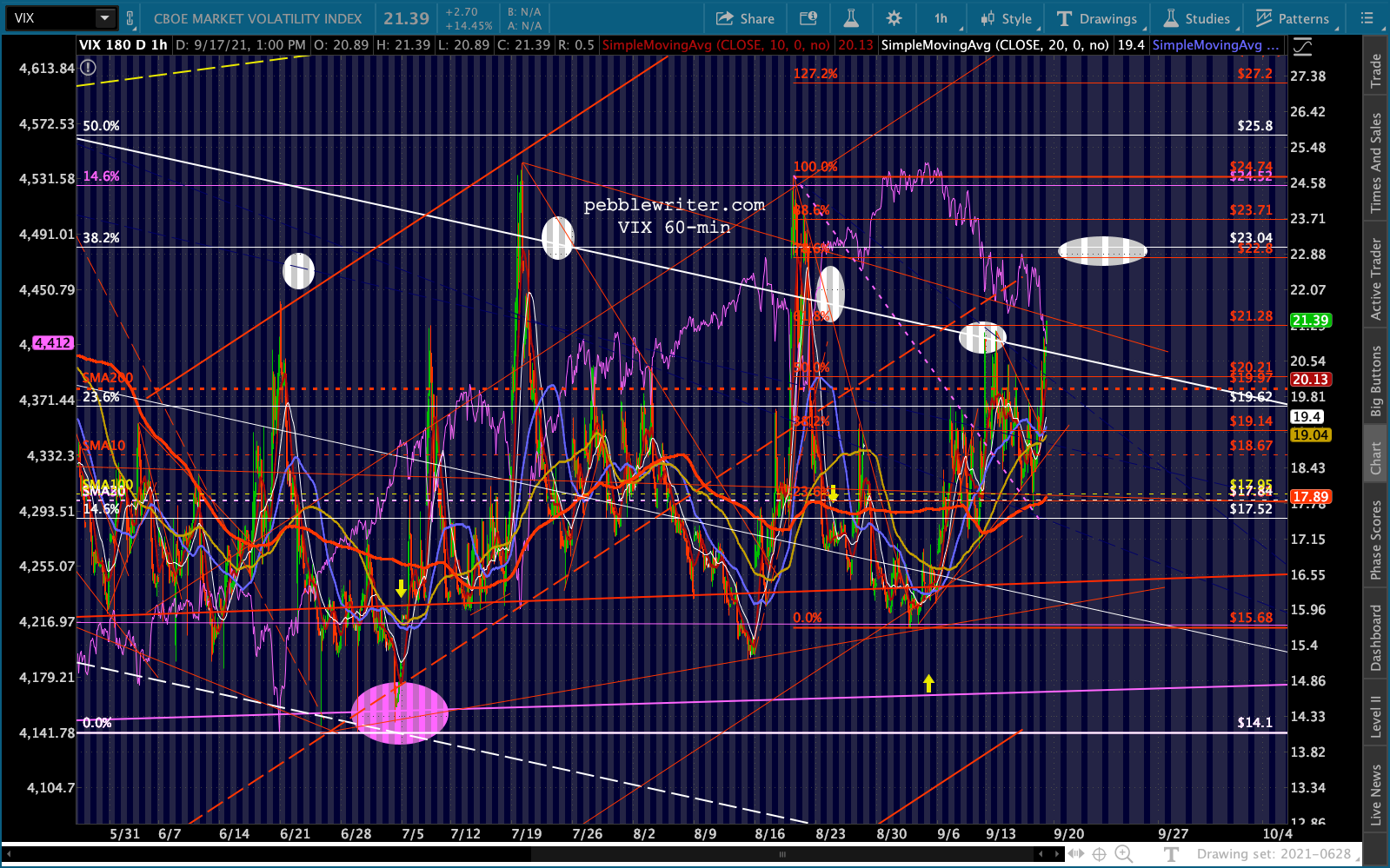Click the left-arrow icon beside the crosshair

(1076, 854)
